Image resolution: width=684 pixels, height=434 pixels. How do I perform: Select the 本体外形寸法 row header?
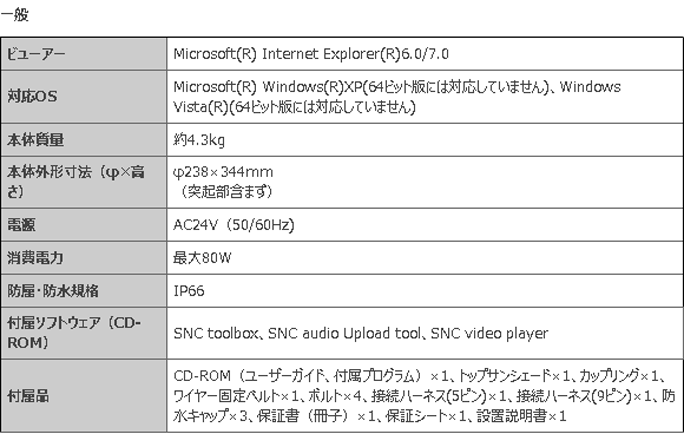(84, 182)
